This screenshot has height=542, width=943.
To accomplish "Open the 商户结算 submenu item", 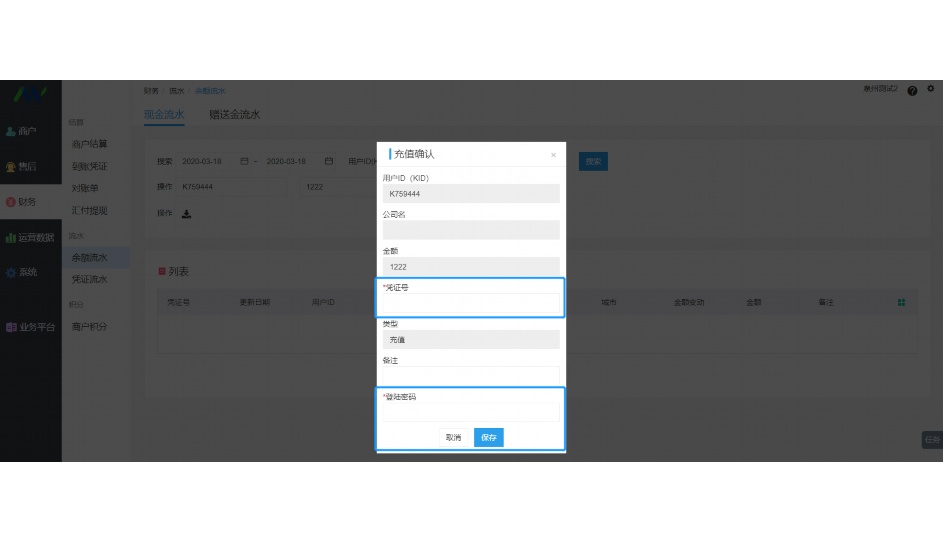I will pos(89,144).
